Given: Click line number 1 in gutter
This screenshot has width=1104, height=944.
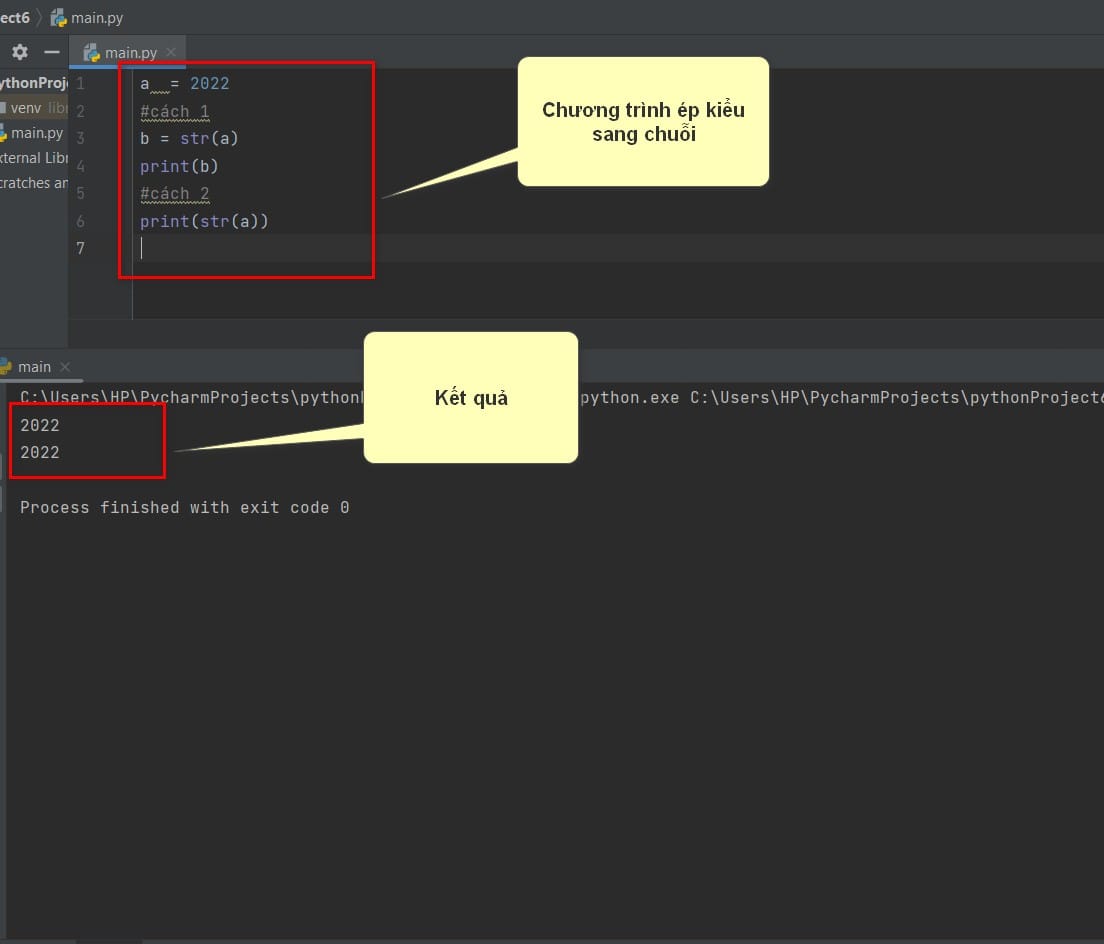Looking at the screenshot, I should 80,84.
